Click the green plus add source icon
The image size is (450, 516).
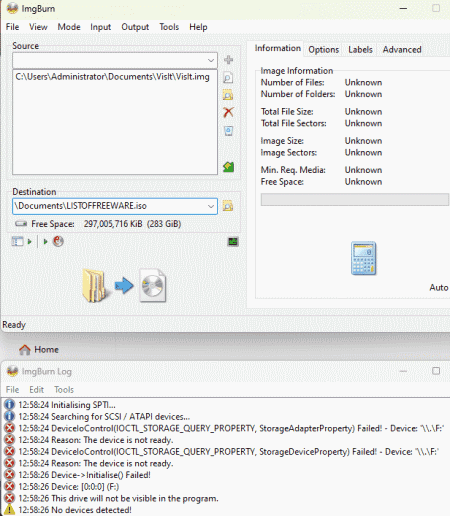coord(228,60)
